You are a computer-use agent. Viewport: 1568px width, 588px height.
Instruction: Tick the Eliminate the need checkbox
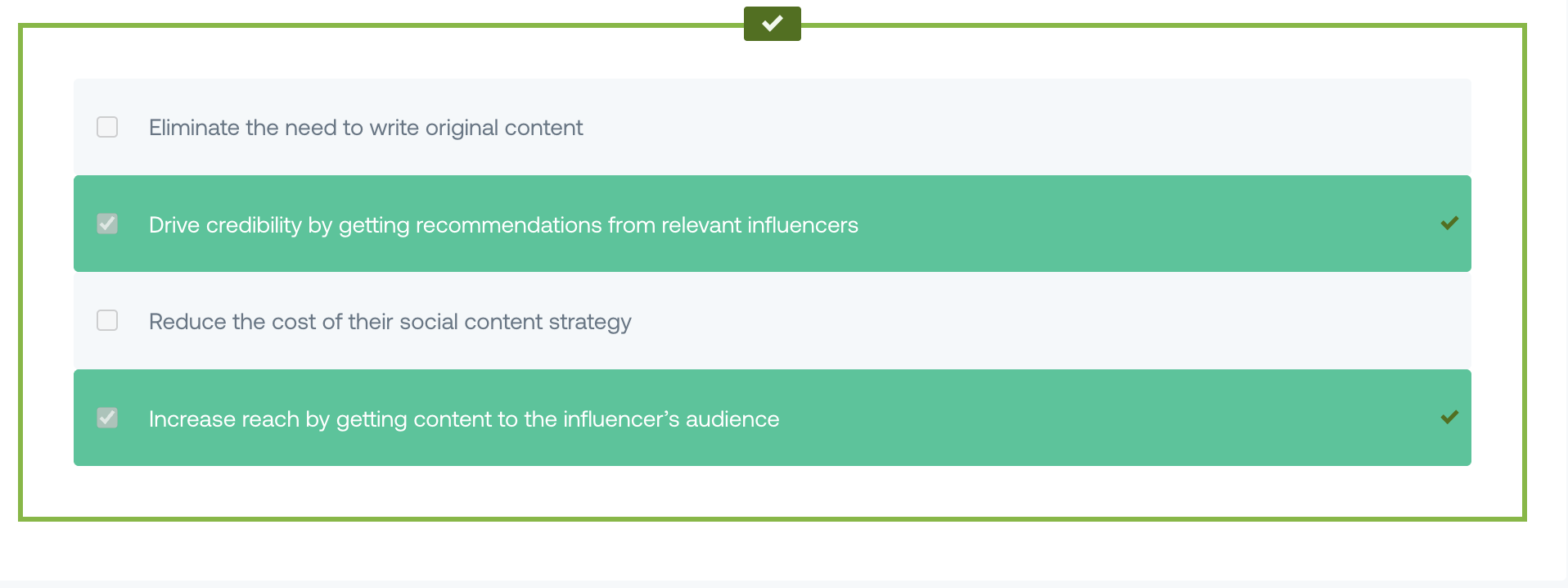pos(107,127)
